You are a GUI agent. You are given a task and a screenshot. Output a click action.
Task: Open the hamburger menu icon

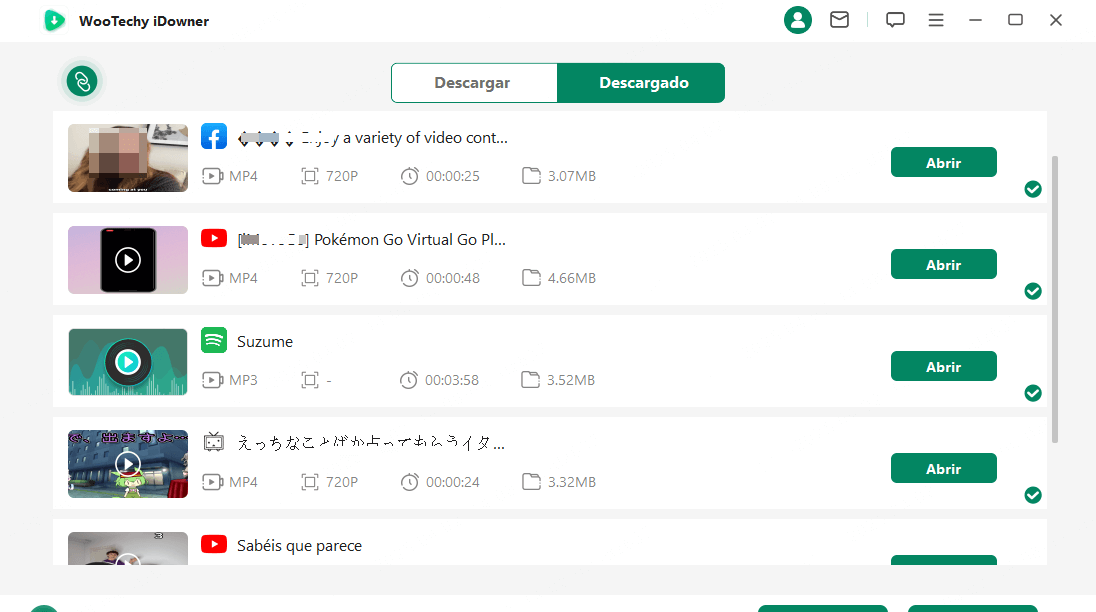point(935,20)
